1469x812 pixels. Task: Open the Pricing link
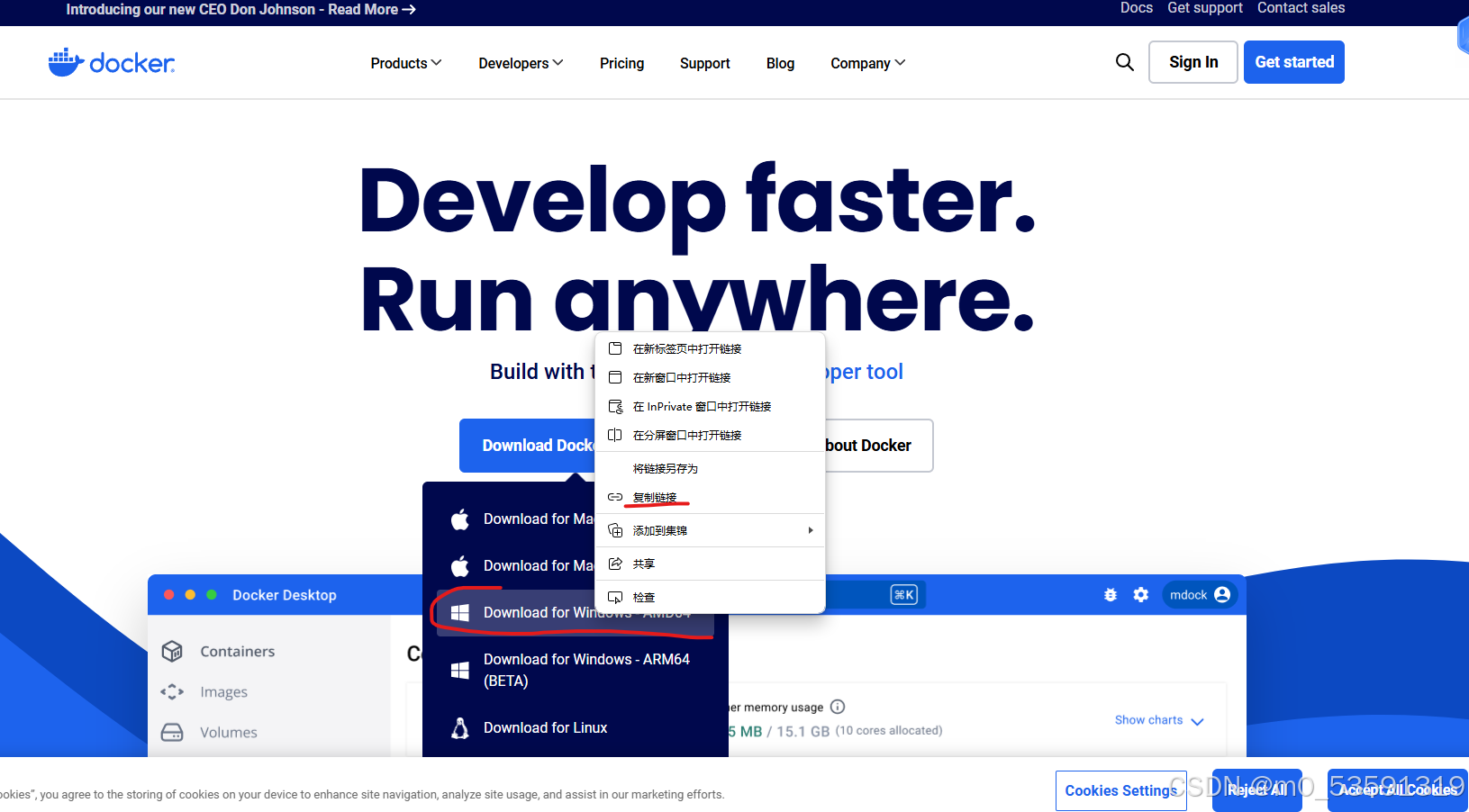(x=622, y=63)
